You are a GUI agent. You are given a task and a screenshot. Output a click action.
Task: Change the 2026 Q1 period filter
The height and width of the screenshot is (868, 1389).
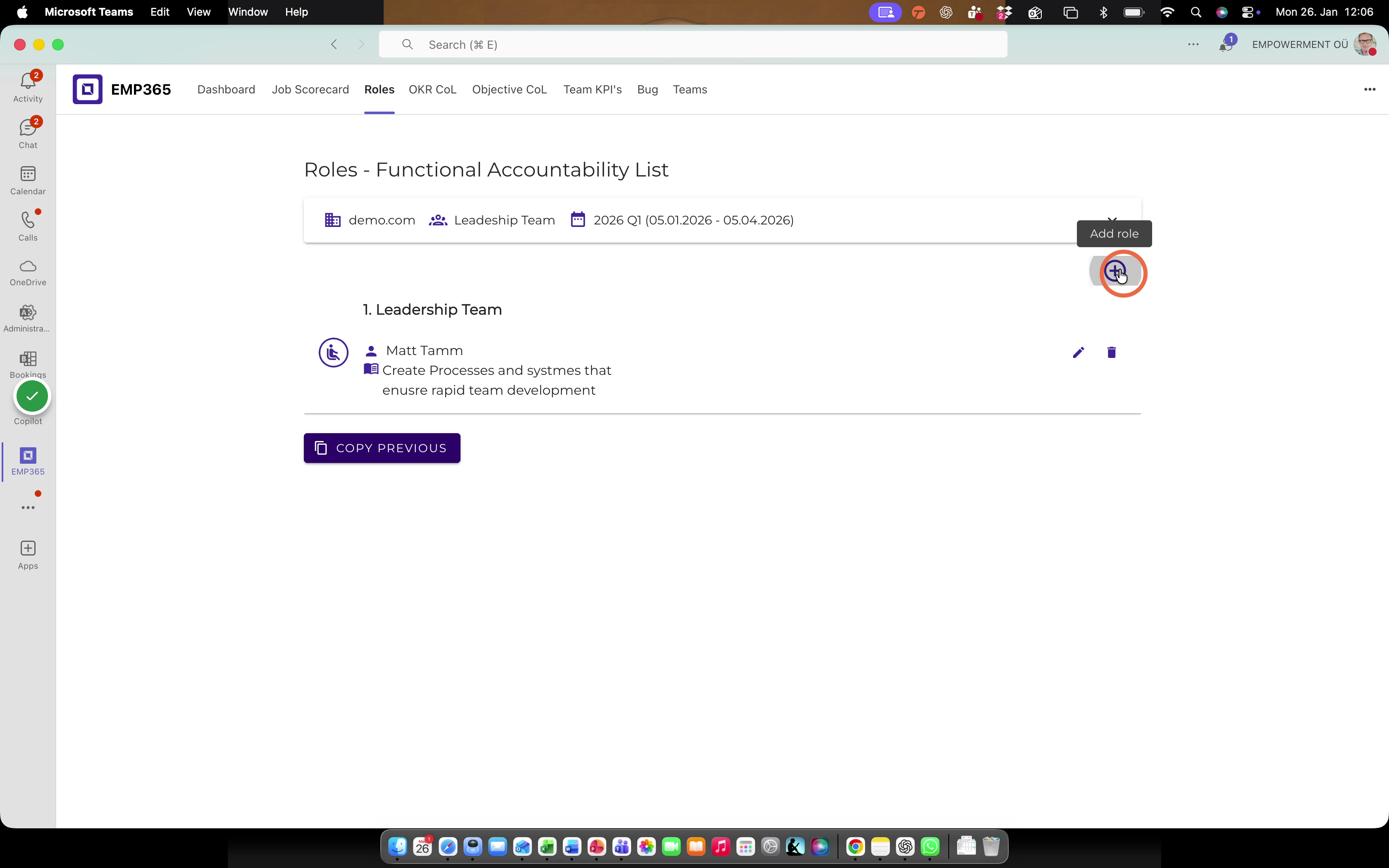pyautogui.click(x=682, y=220)
